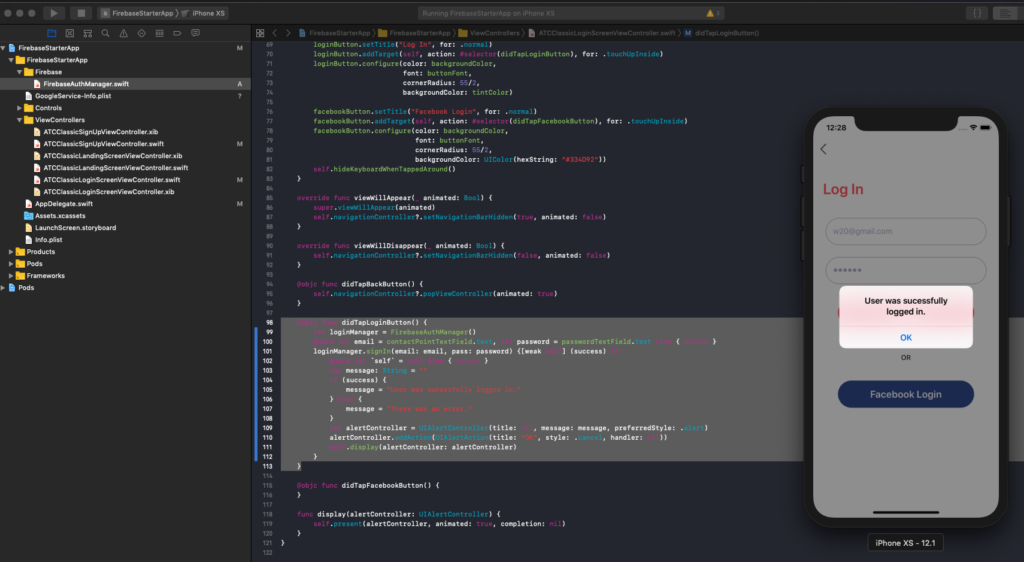This screenshot has width=1024, height=562.
Task: Open the Source Control navigator icon
Action: click(x=69, y=33)
